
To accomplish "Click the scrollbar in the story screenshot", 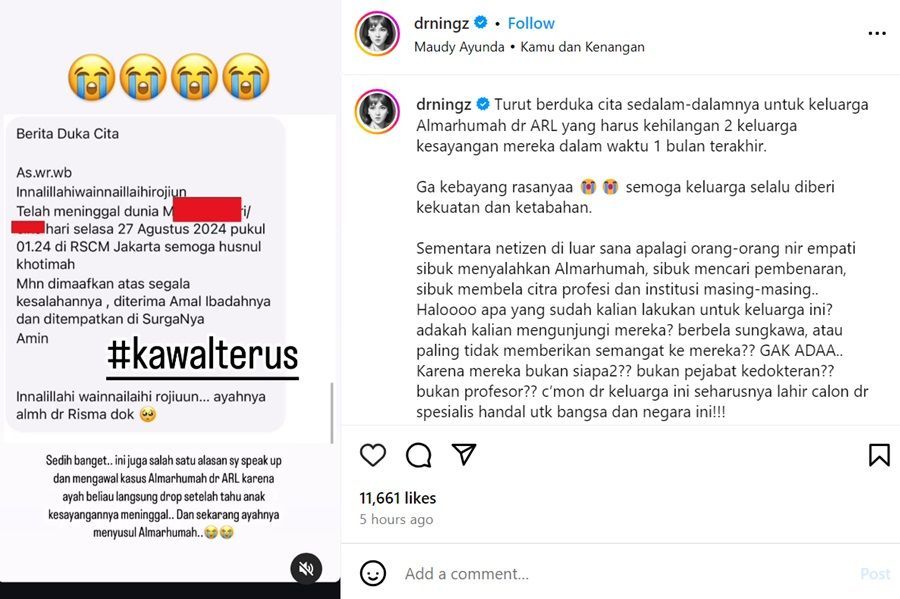I will click(x=332, y=413).
